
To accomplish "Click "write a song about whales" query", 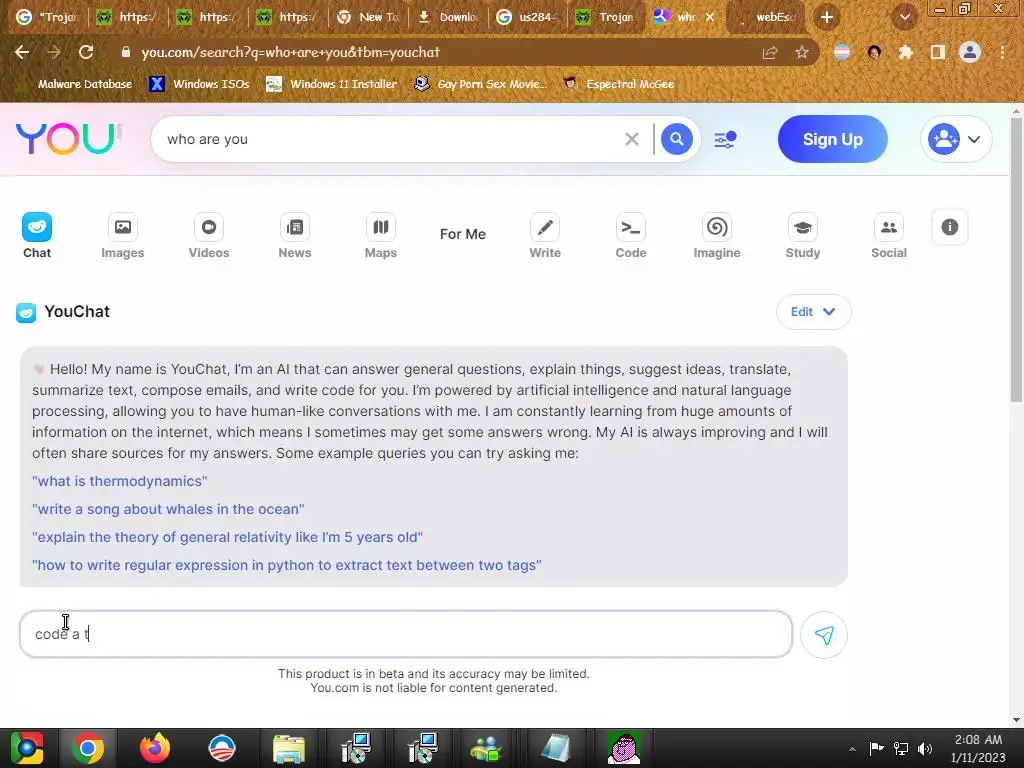I will [168, 509].
